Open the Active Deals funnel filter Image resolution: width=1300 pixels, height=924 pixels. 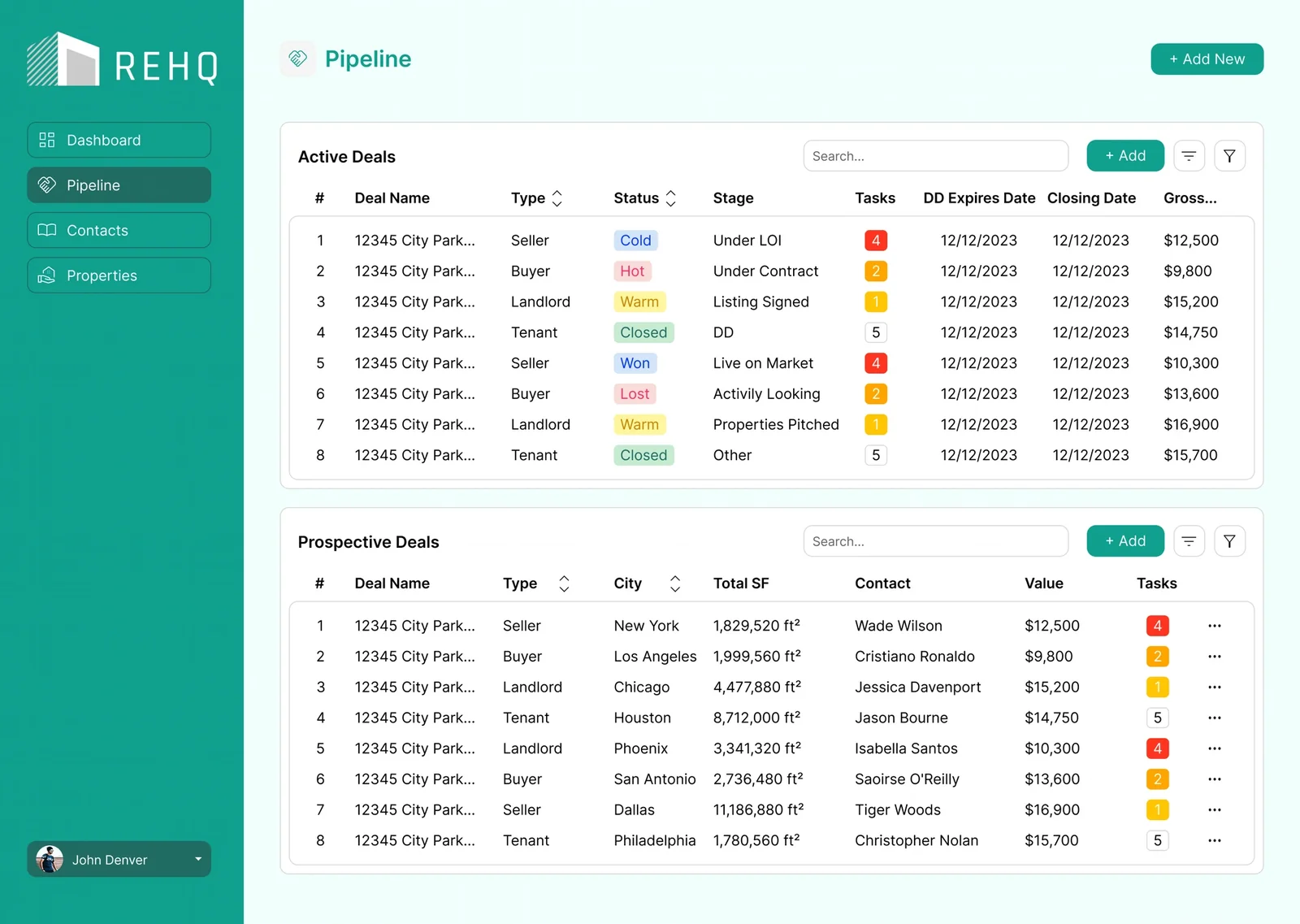pos(1229,156)
